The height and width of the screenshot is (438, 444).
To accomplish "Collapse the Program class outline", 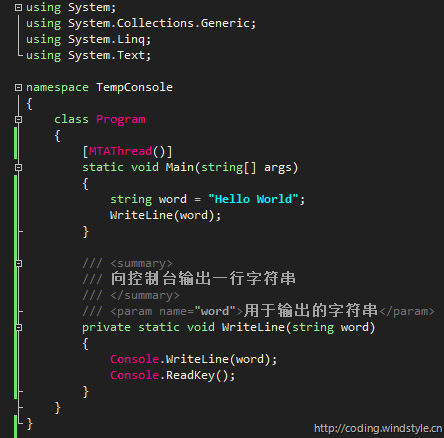I will click(19, 119).
